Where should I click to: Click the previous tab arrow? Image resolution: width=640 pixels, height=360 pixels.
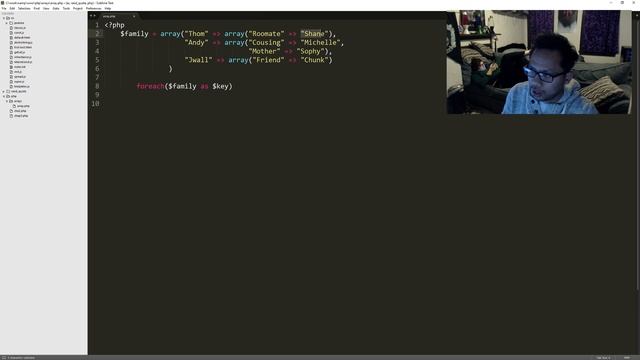pos(91,16)
